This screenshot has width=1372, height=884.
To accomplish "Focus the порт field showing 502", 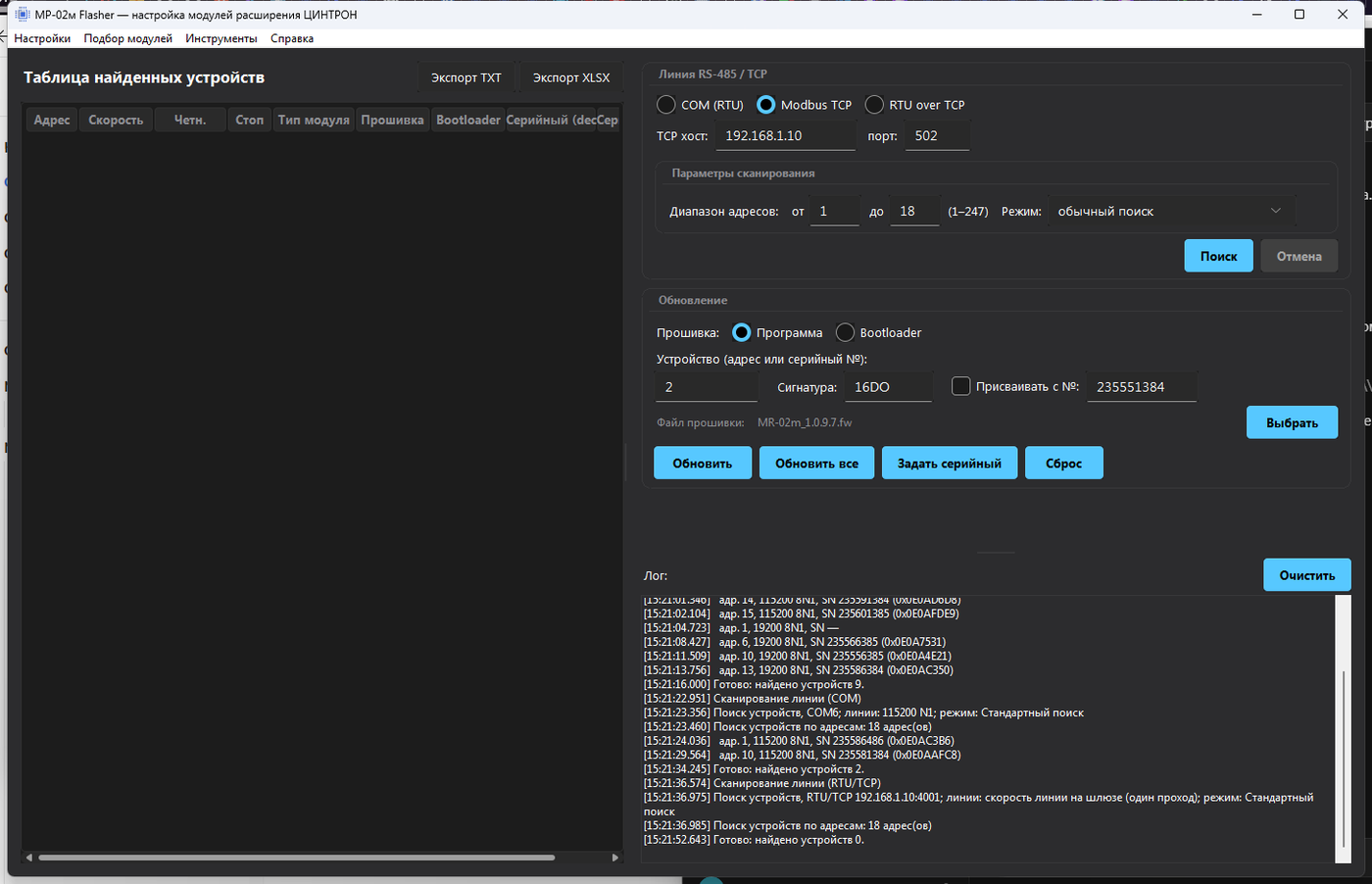I will 938,136.
